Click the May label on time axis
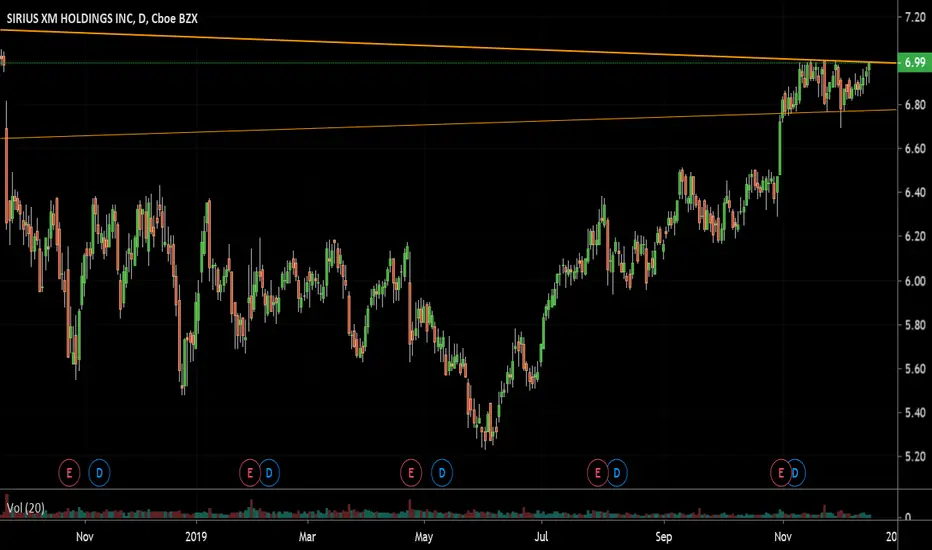This screenshot has width=932, height=550. (x=424, y=537)
